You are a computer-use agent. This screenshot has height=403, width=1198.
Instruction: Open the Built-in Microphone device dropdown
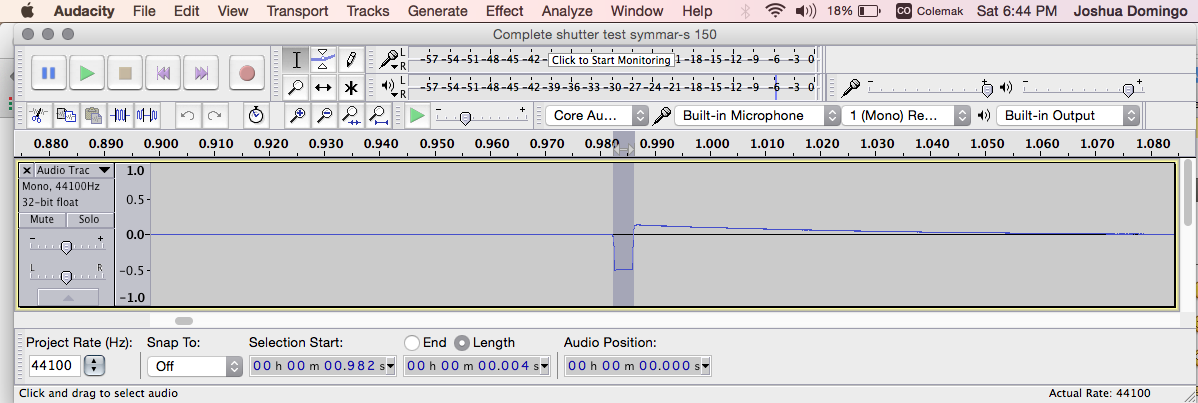(757, 116)
